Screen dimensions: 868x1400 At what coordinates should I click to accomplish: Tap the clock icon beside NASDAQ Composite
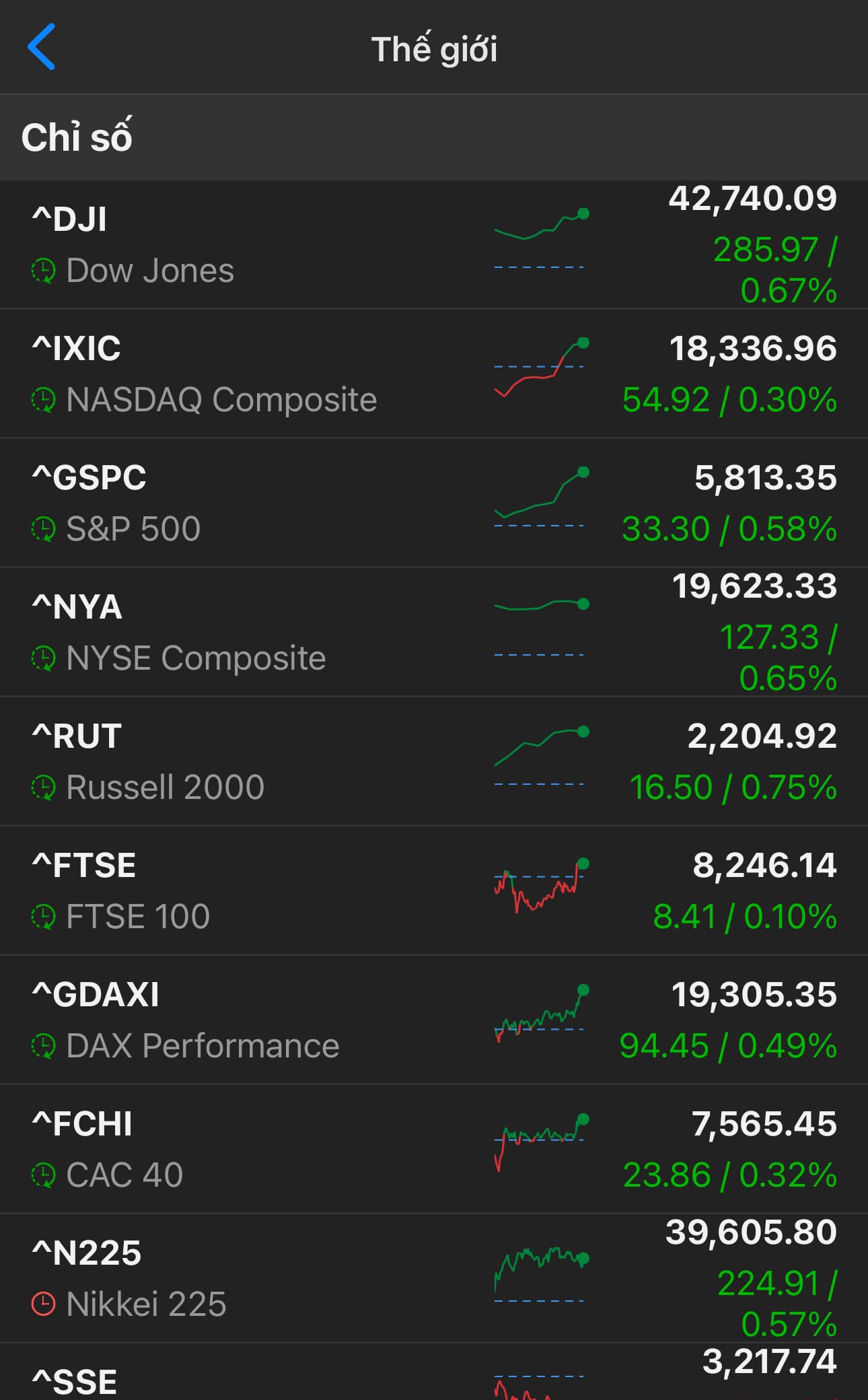(44, 400)
